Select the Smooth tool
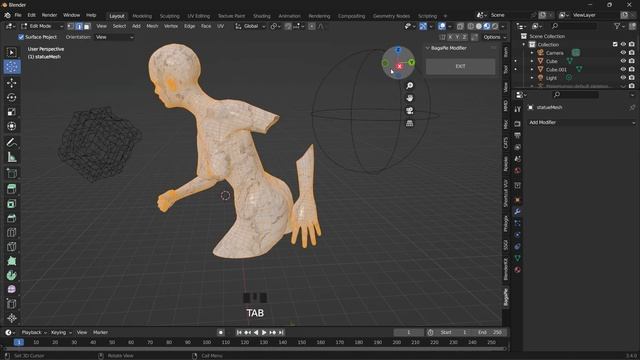Image resolution: width=640 pixels, height=360 pixels. click(11, 289)
